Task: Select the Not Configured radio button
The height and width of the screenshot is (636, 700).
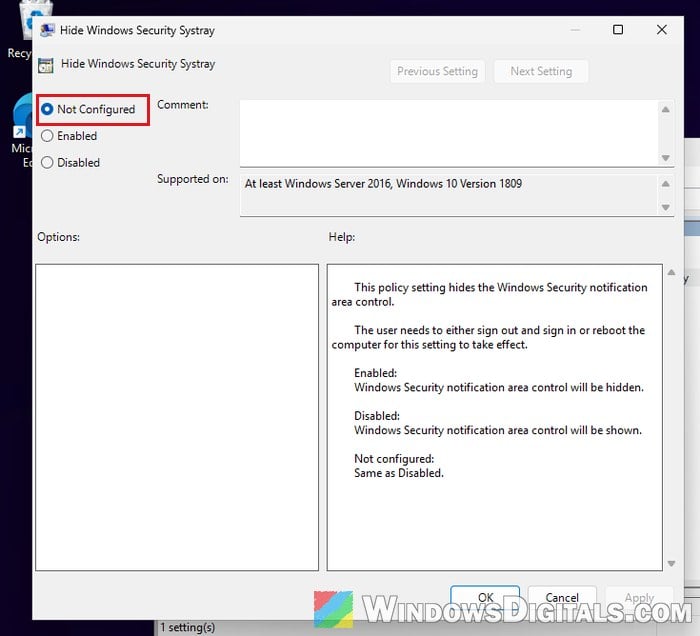Action: tap(47, 109)
